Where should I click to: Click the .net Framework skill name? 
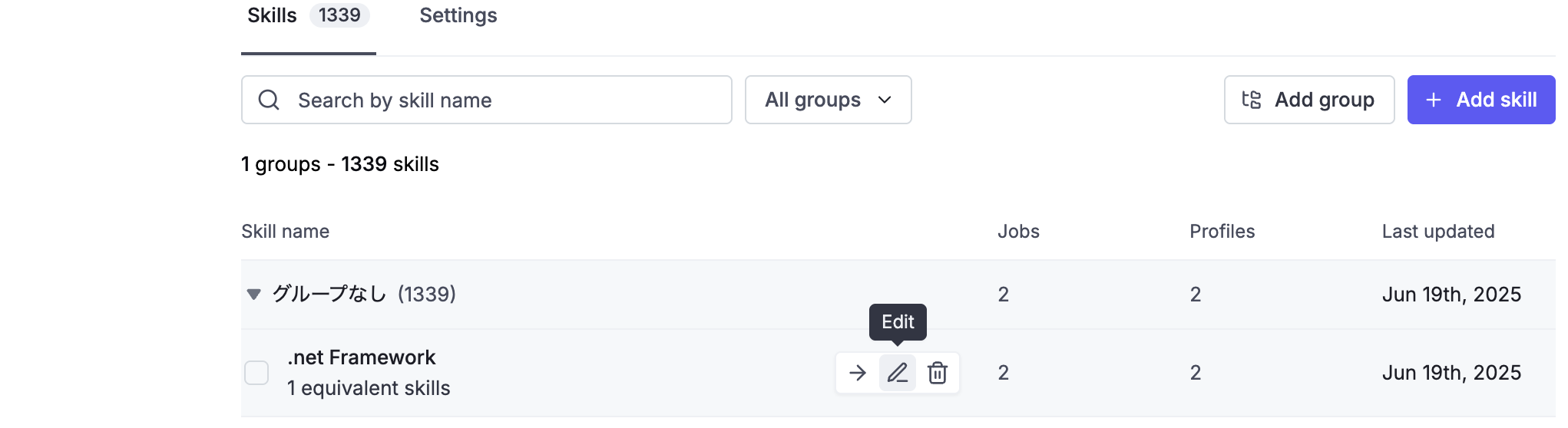[361, 357]
